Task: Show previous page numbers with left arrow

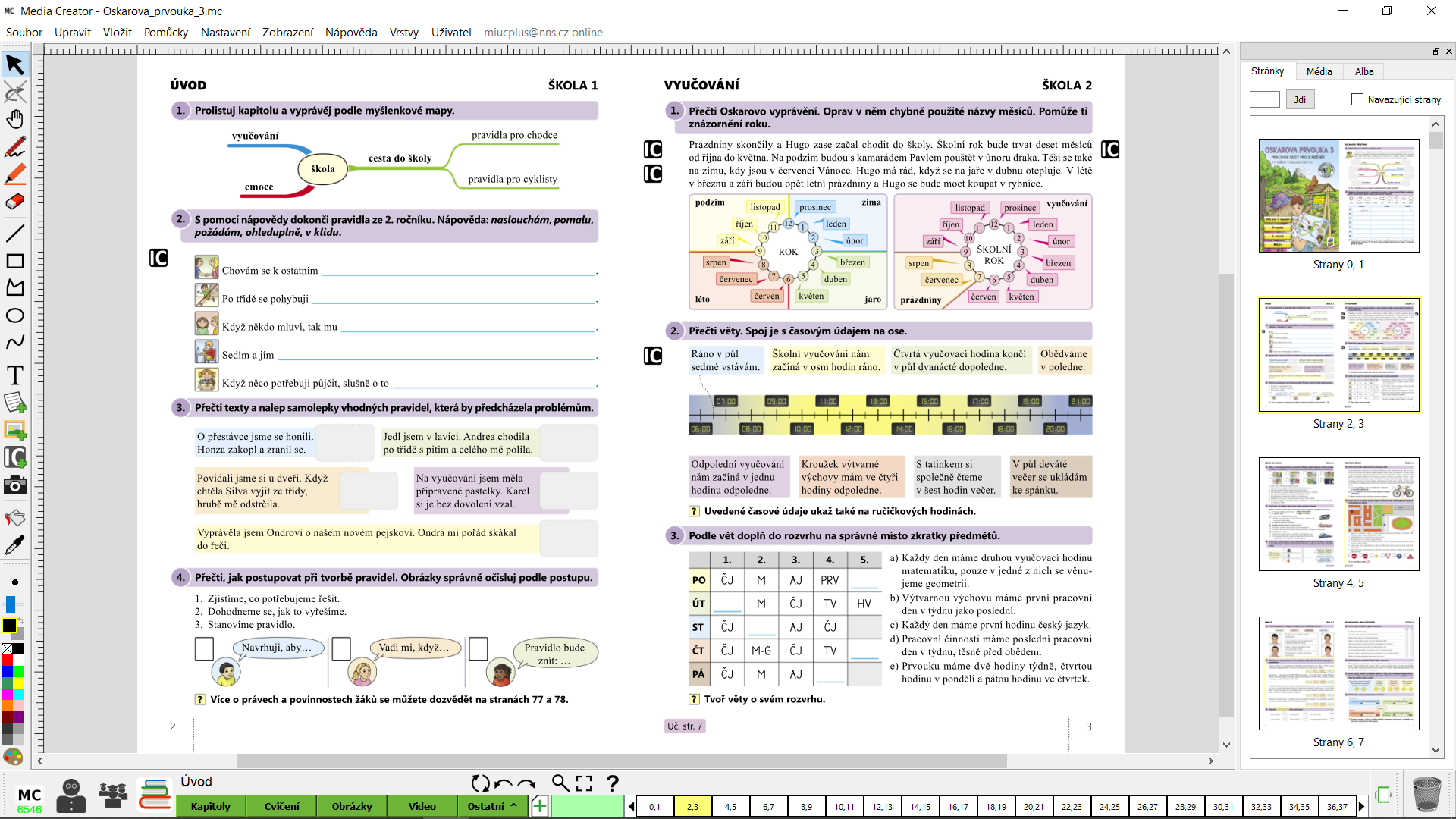Action: point(631,807)
